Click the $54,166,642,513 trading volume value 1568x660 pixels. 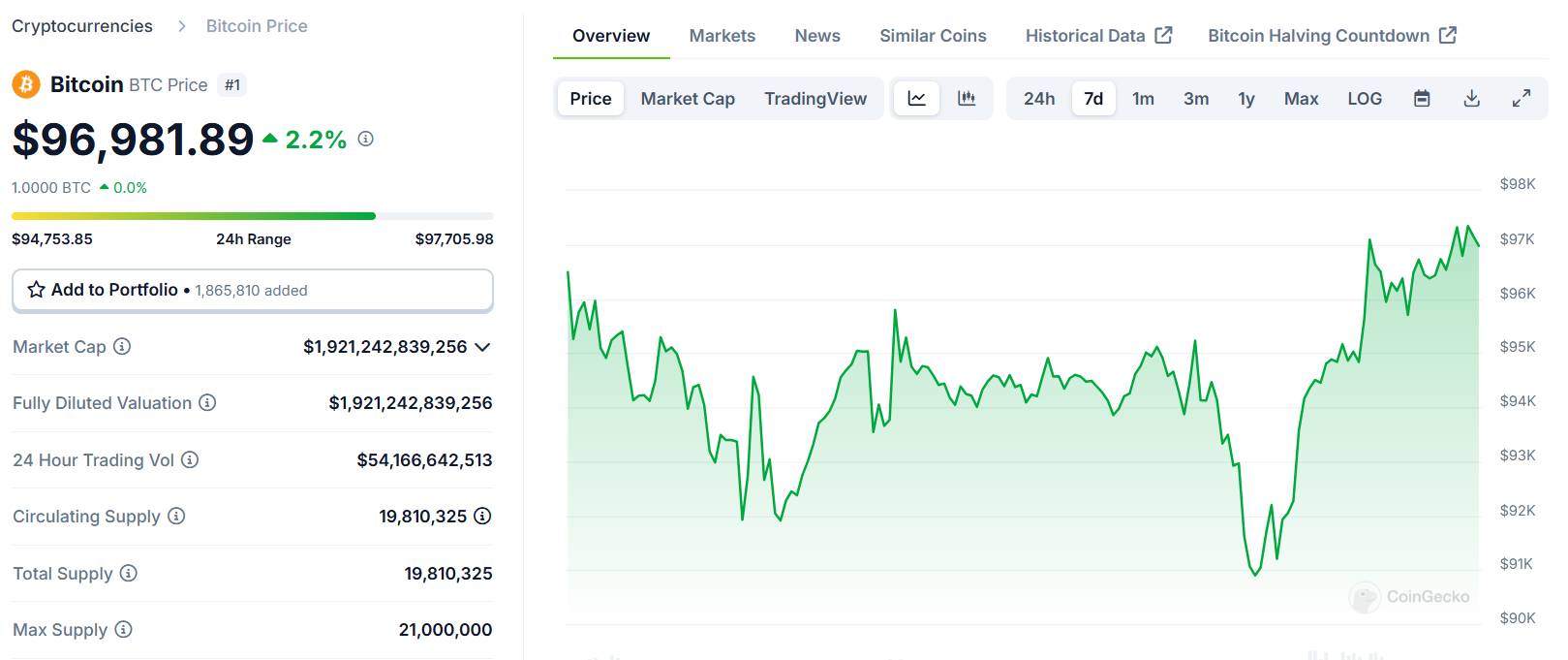tap(424, 459)
